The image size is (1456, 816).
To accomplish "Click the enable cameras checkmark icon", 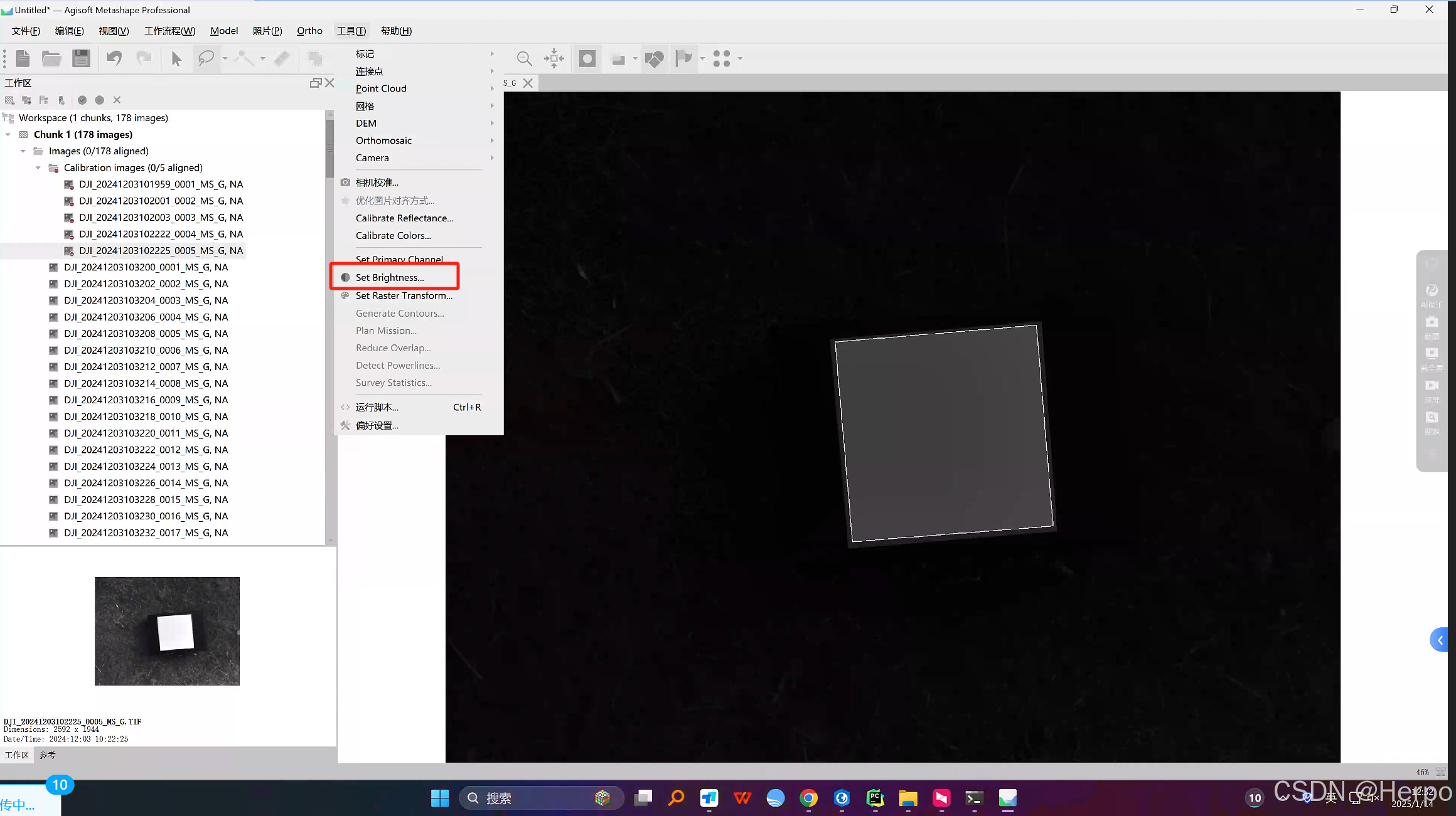I will [82, 100].
